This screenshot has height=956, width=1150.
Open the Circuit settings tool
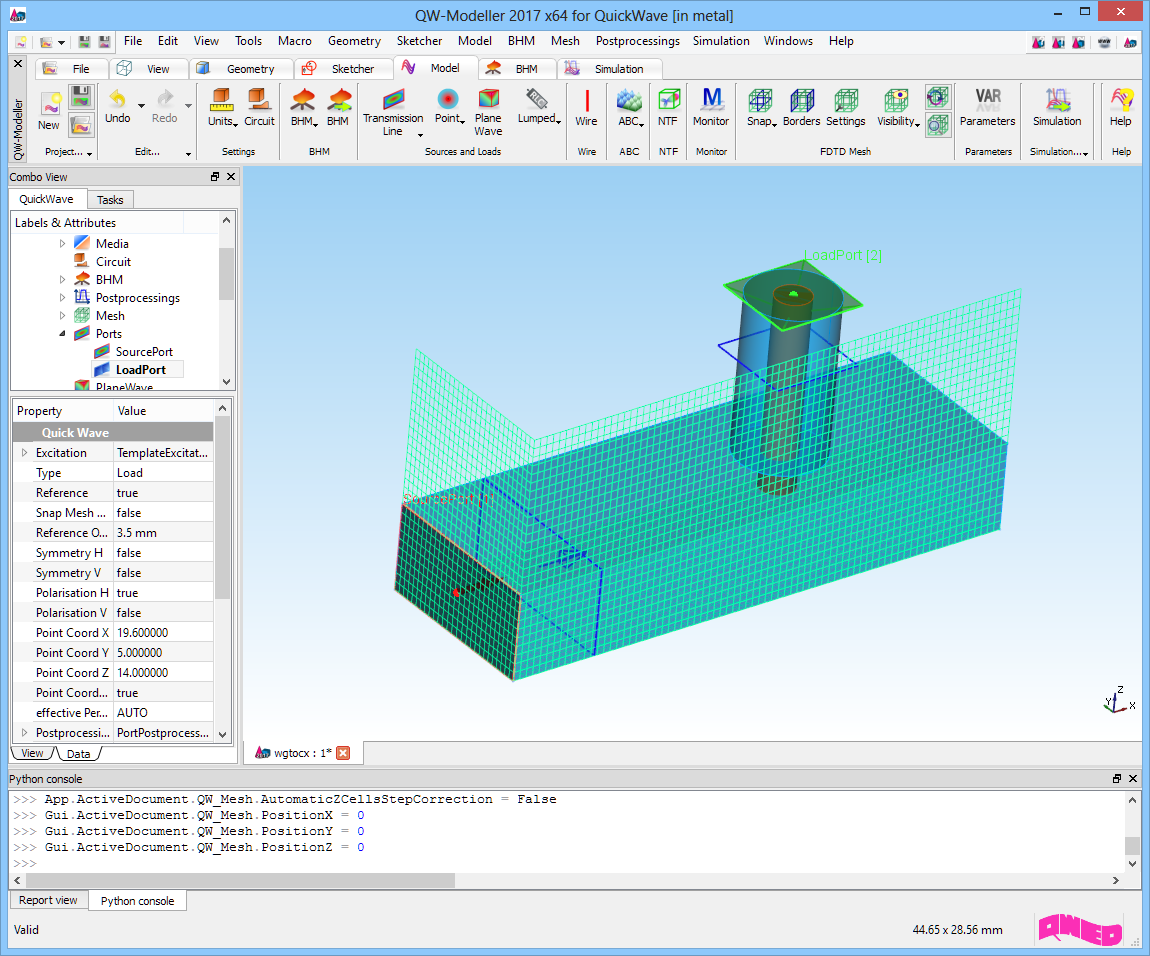coord(259,107)
